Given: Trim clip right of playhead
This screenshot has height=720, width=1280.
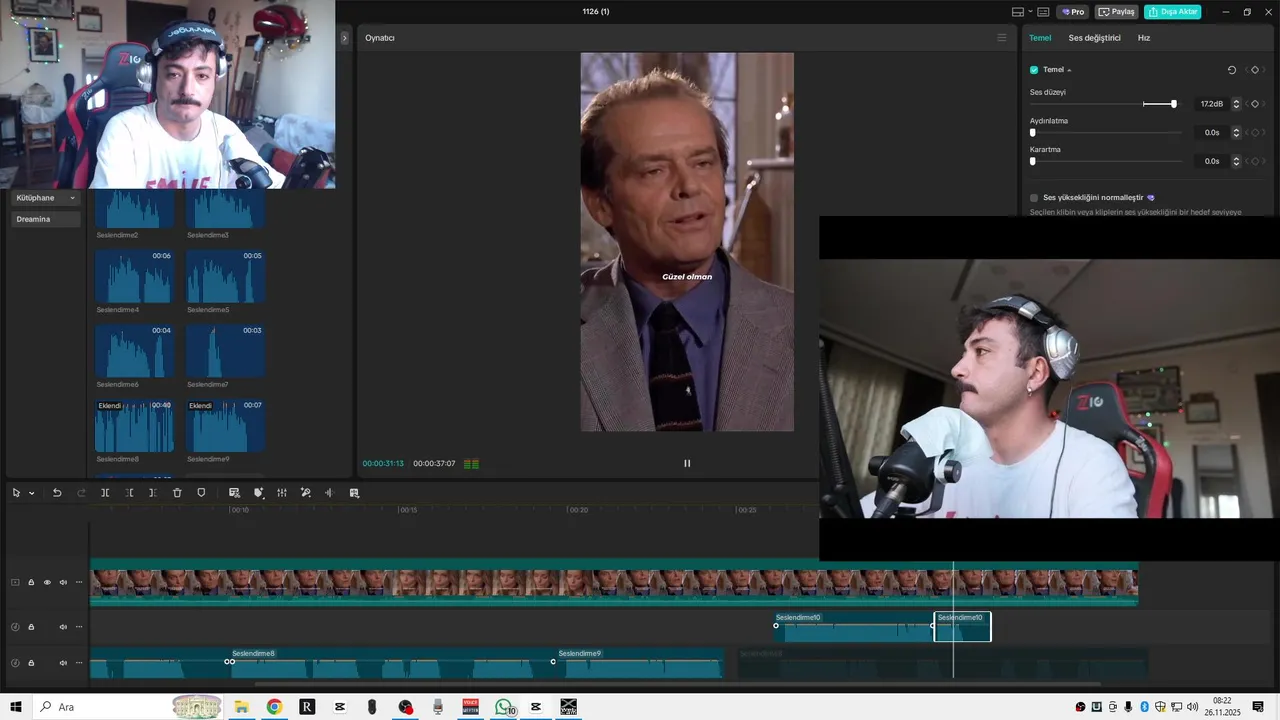Looking at the screenshot, I should [x=152, y=493].
